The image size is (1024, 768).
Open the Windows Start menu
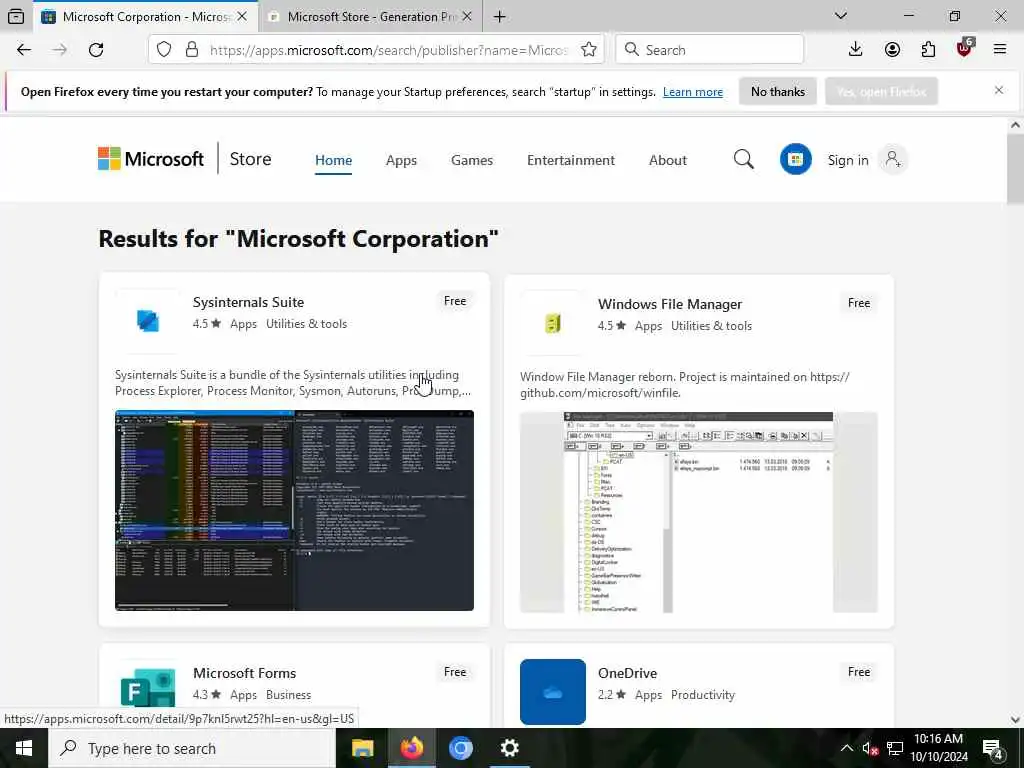(x=24, y=748)
